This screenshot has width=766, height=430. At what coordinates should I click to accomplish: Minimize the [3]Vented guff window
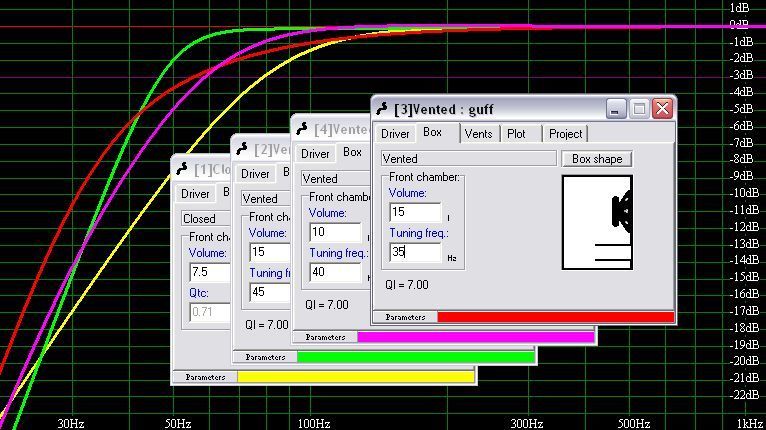(616, 108)
